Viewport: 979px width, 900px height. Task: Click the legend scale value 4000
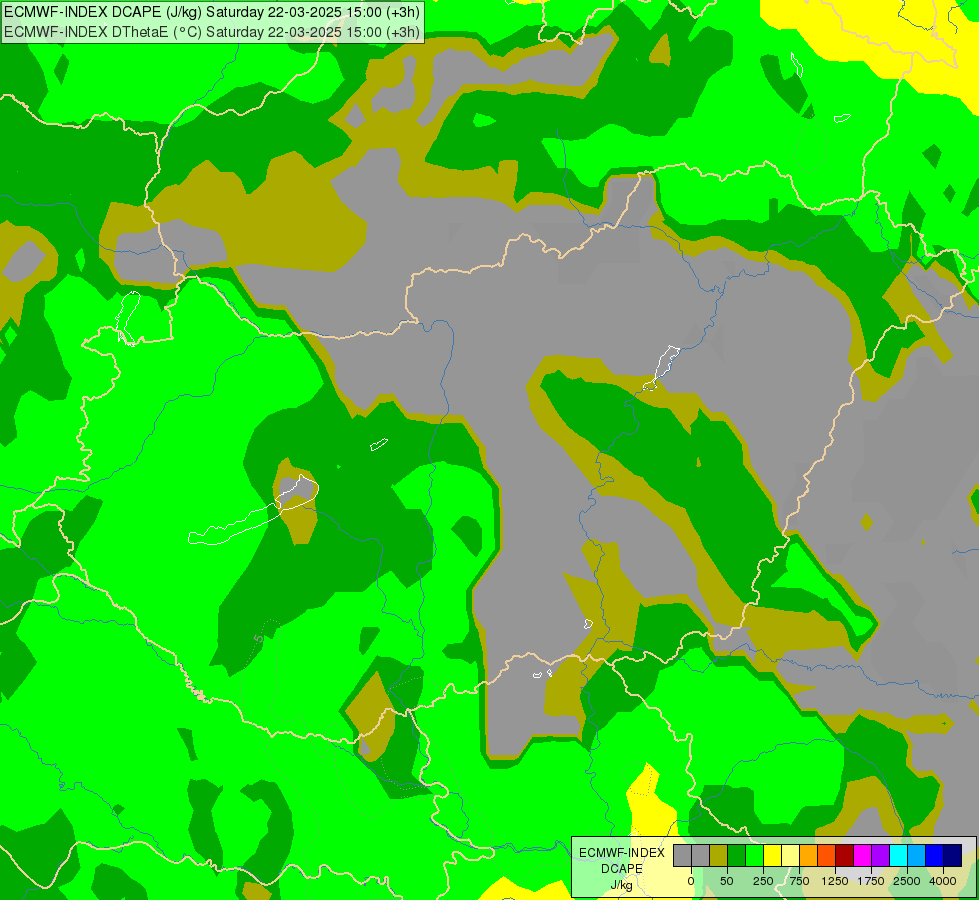[x=943, y=881]
